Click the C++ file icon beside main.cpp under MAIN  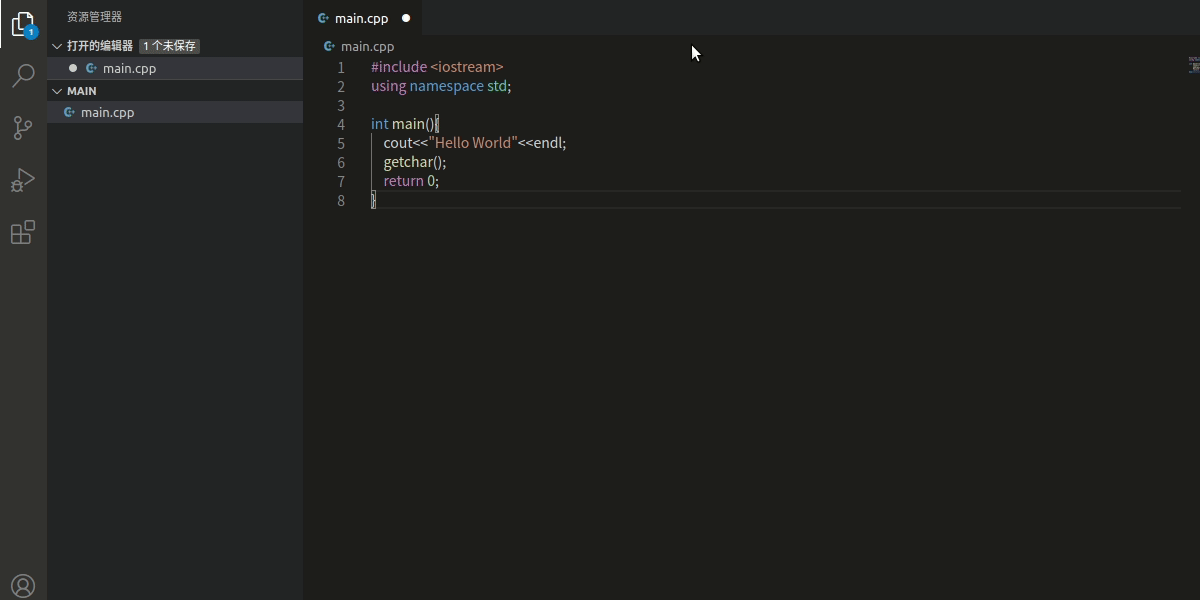click(68, 112)
